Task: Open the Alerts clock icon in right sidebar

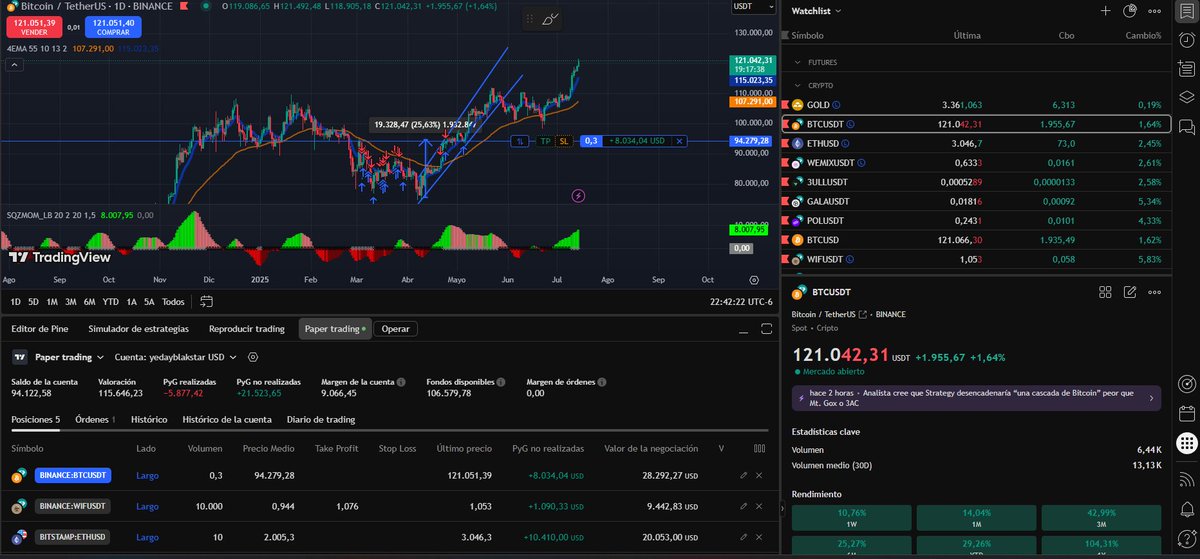Action: (1186, 41)
